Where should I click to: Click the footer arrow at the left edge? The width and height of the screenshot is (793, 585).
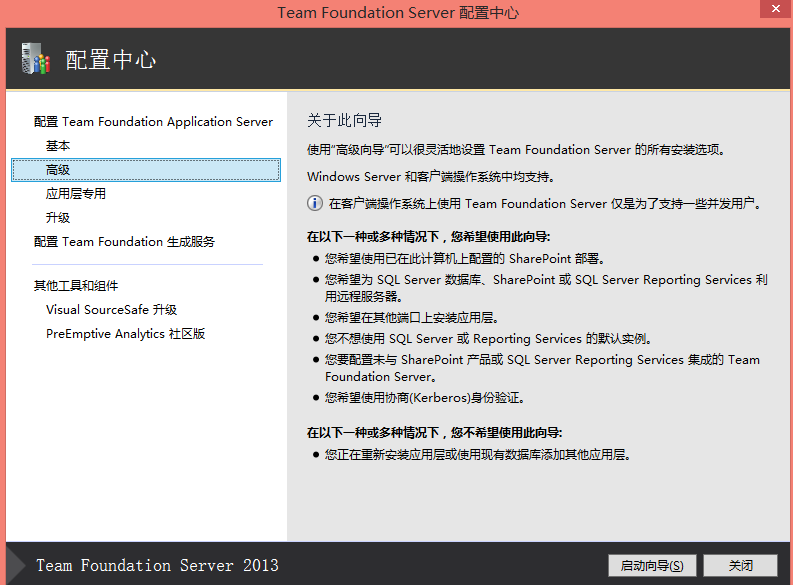coord(16,564)
